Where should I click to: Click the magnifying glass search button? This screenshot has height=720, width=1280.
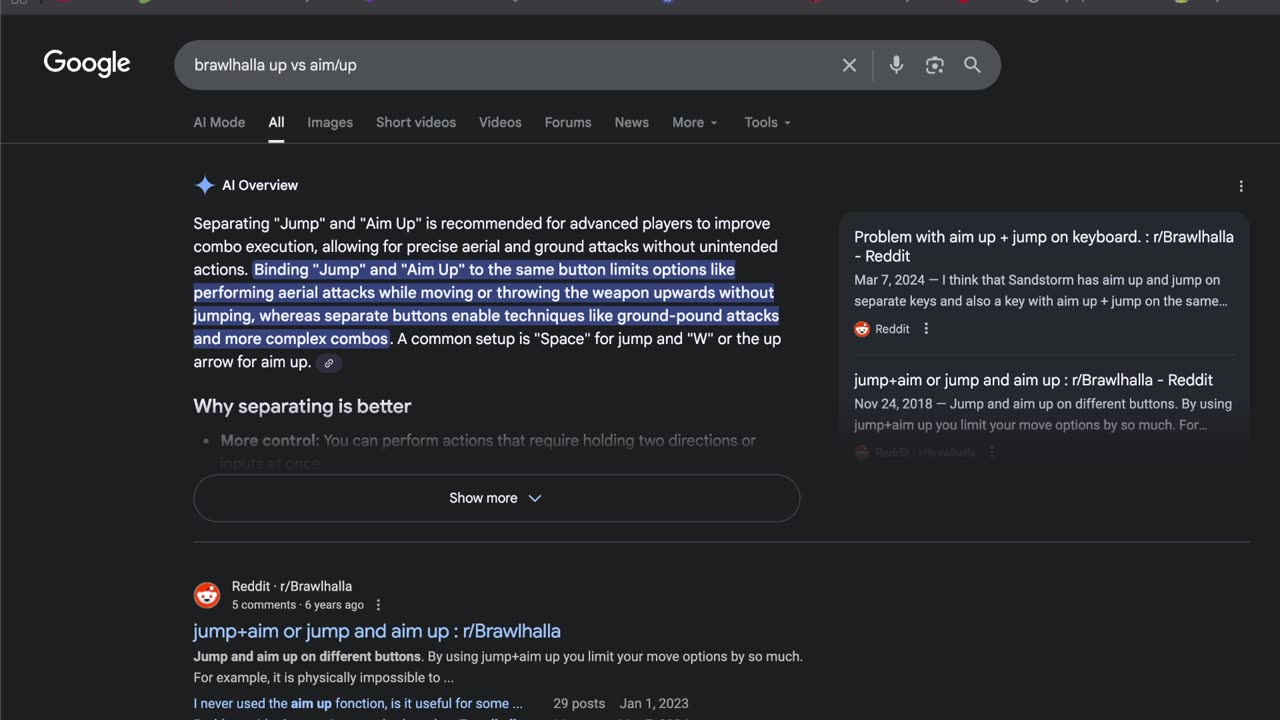972,65
